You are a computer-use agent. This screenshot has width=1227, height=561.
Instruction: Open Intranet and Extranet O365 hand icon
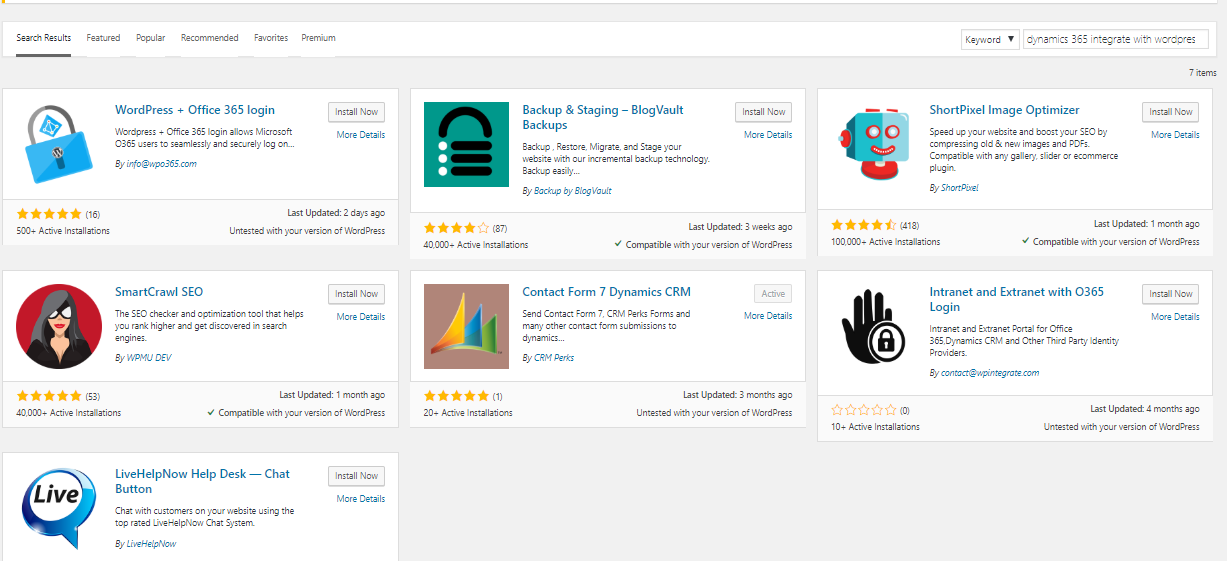[873, 326]
